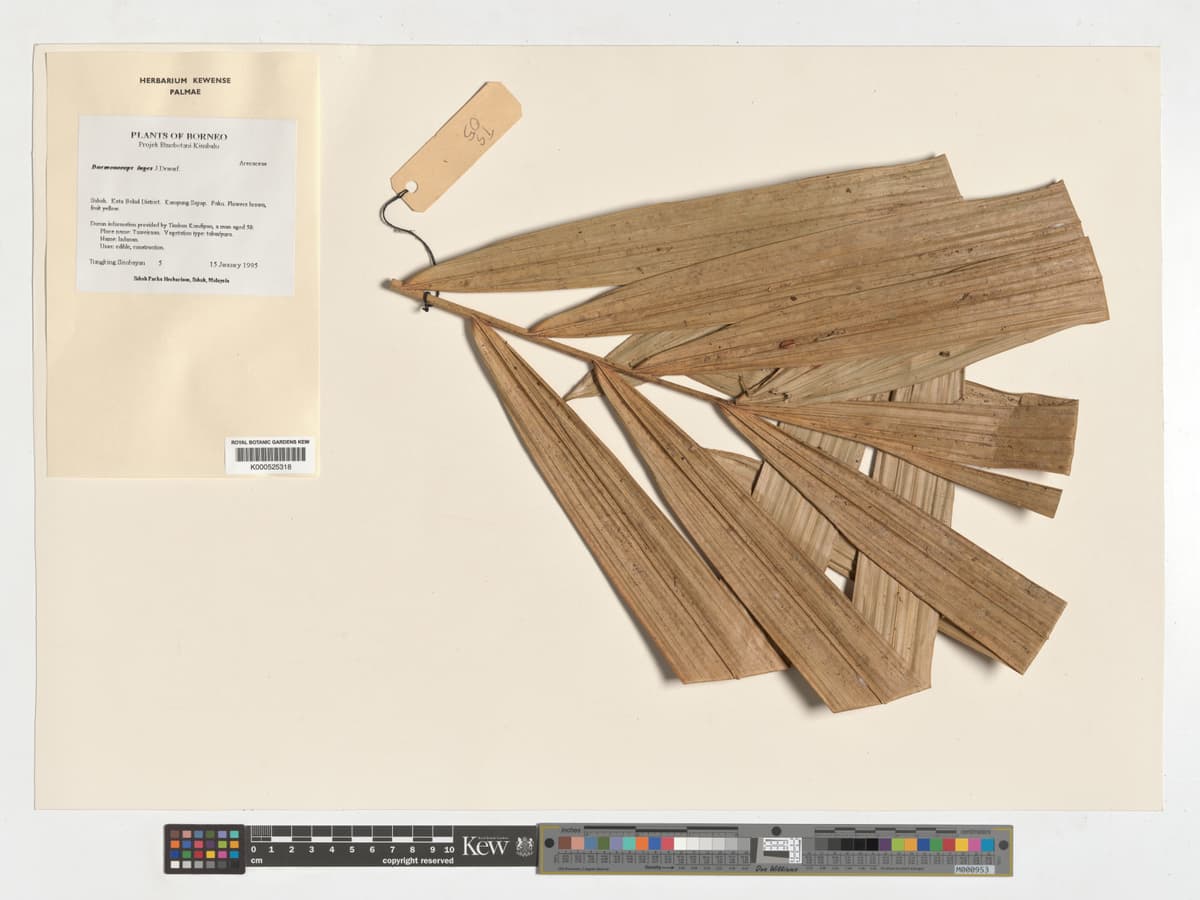This screenshot has width=1200, height=900.
Task: Click barcode number K000525318
Action: [270, 467]
